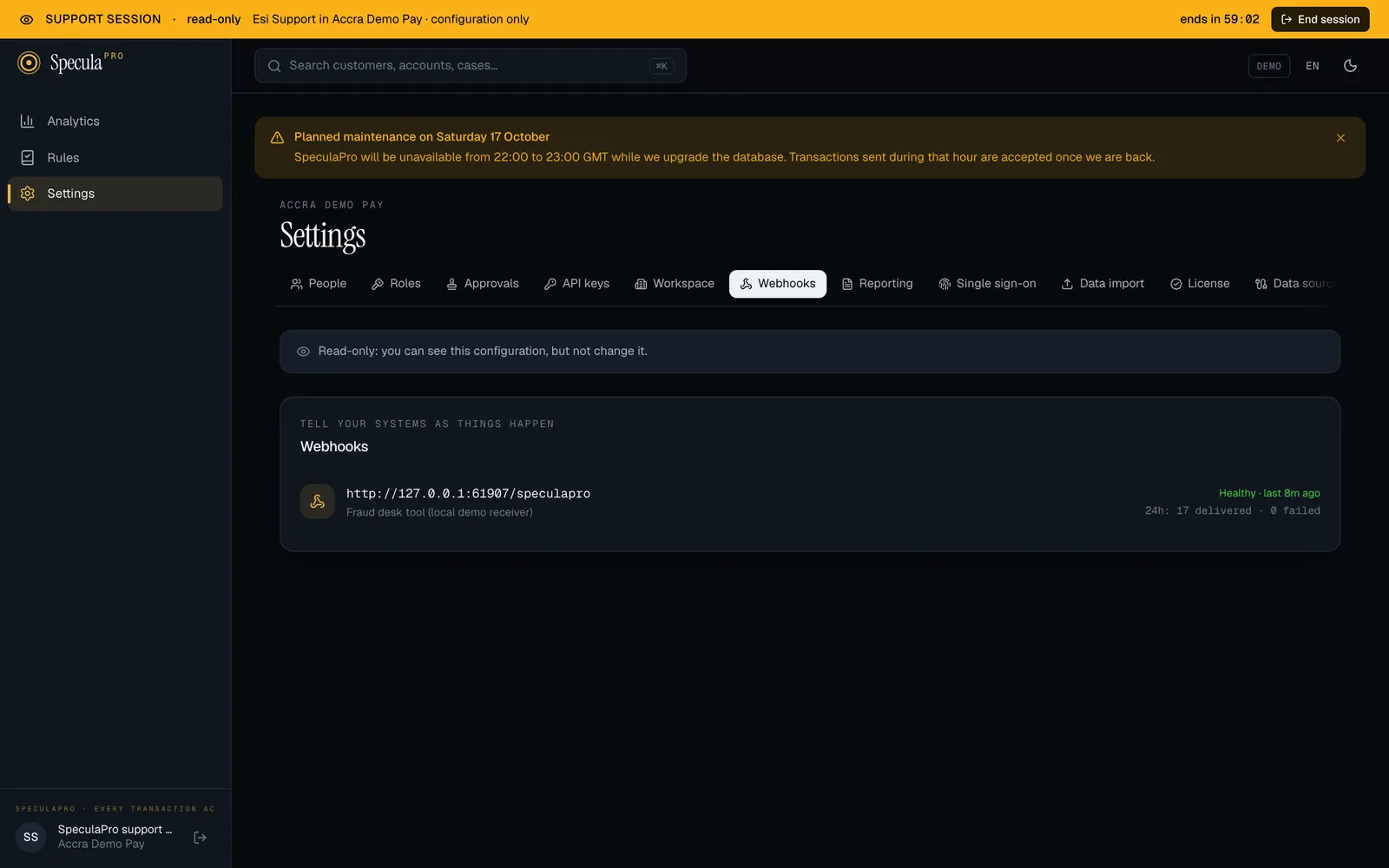
Task: Open the License tab
Action: click(x=1200, y=284)
